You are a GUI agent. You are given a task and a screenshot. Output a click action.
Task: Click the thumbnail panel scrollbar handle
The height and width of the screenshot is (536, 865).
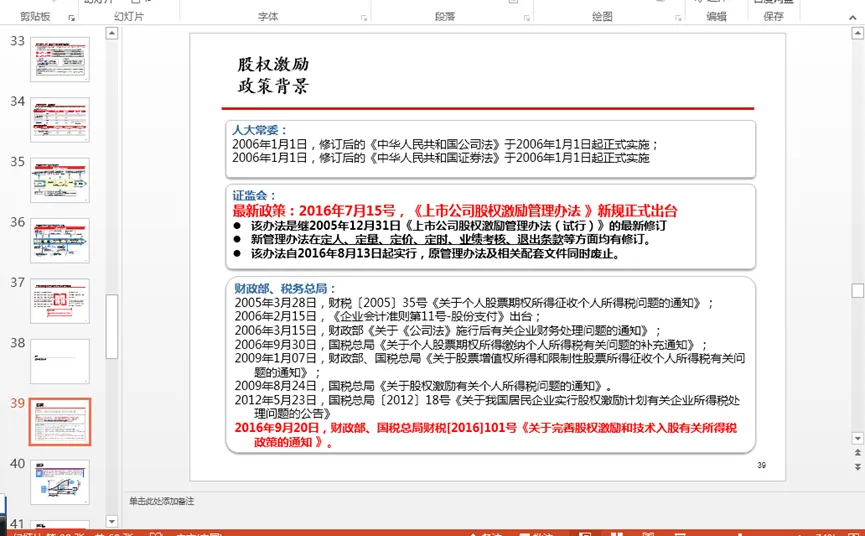pos(111,326)
